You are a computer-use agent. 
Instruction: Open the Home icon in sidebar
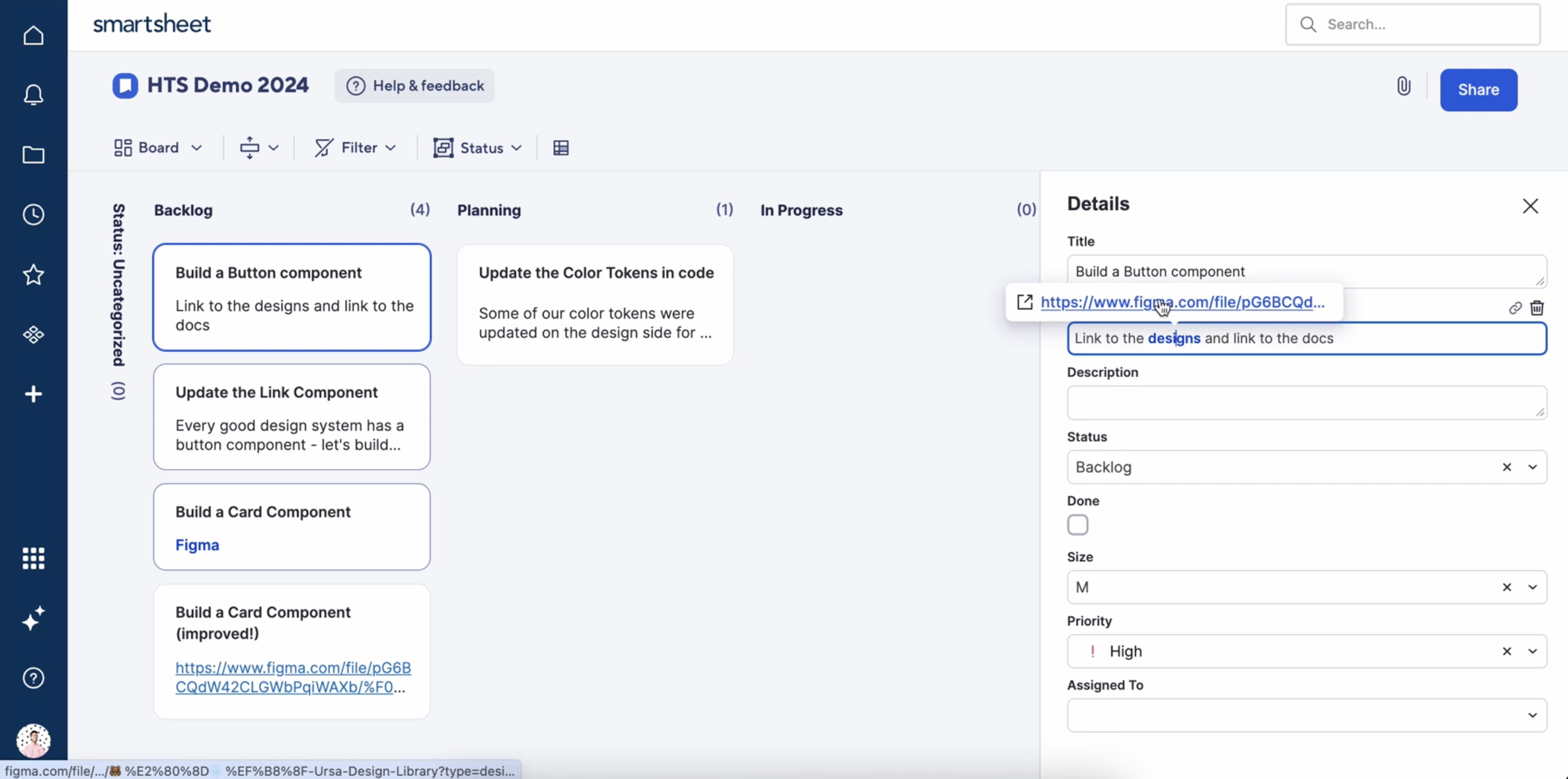(x=33, y=35)
